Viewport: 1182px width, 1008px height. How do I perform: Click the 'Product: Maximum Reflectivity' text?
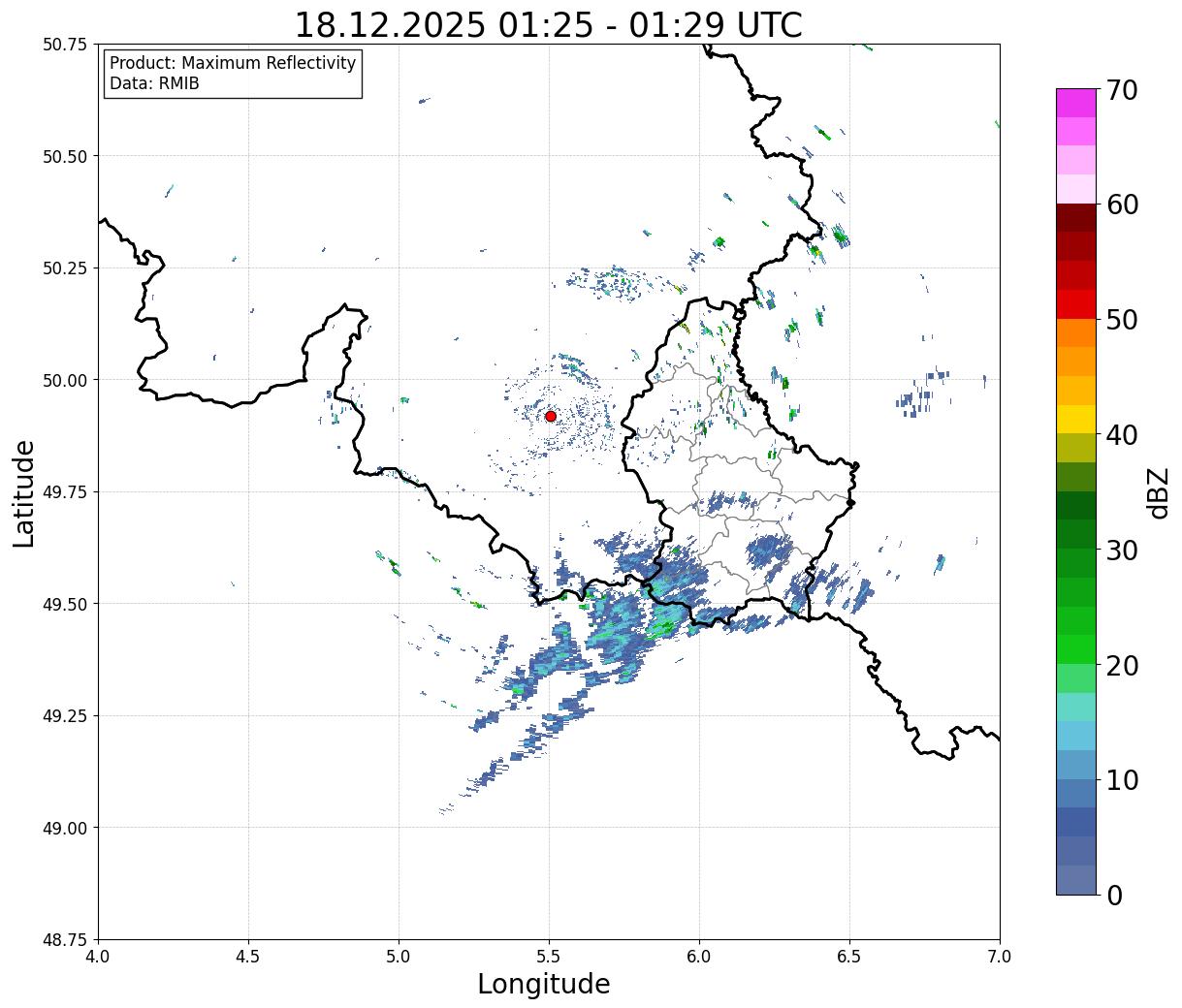233,63
